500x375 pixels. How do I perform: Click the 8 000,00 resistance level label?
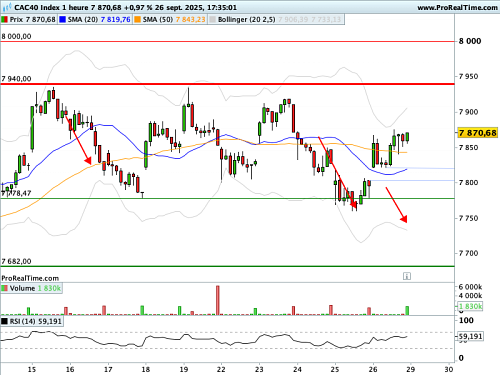(x=16, y=36)
